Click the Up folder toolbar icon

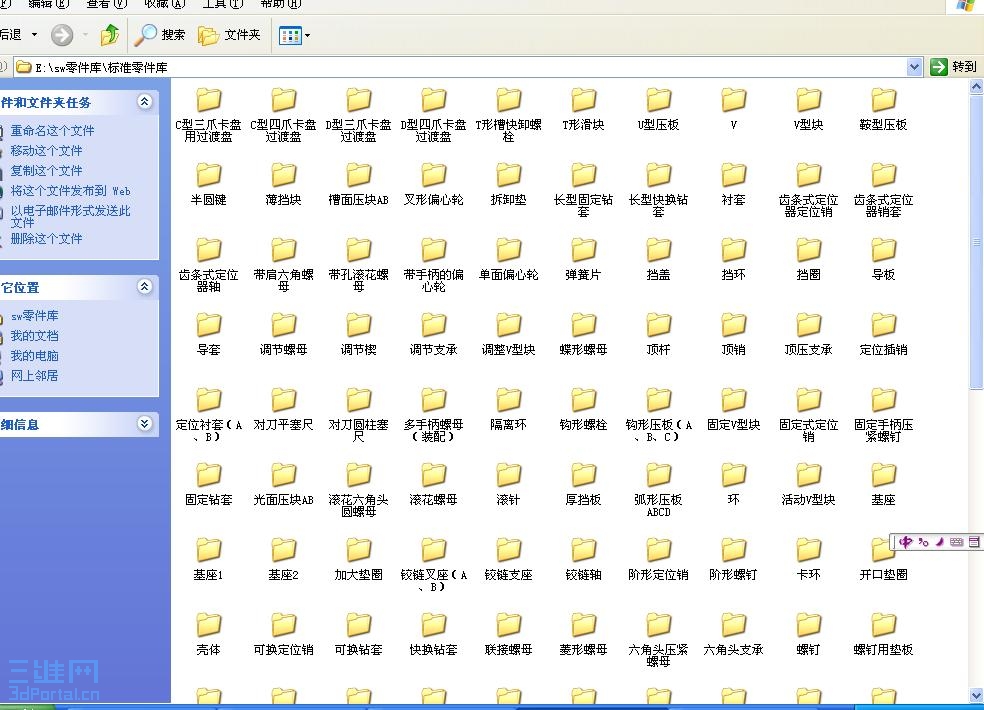[110, 35]
